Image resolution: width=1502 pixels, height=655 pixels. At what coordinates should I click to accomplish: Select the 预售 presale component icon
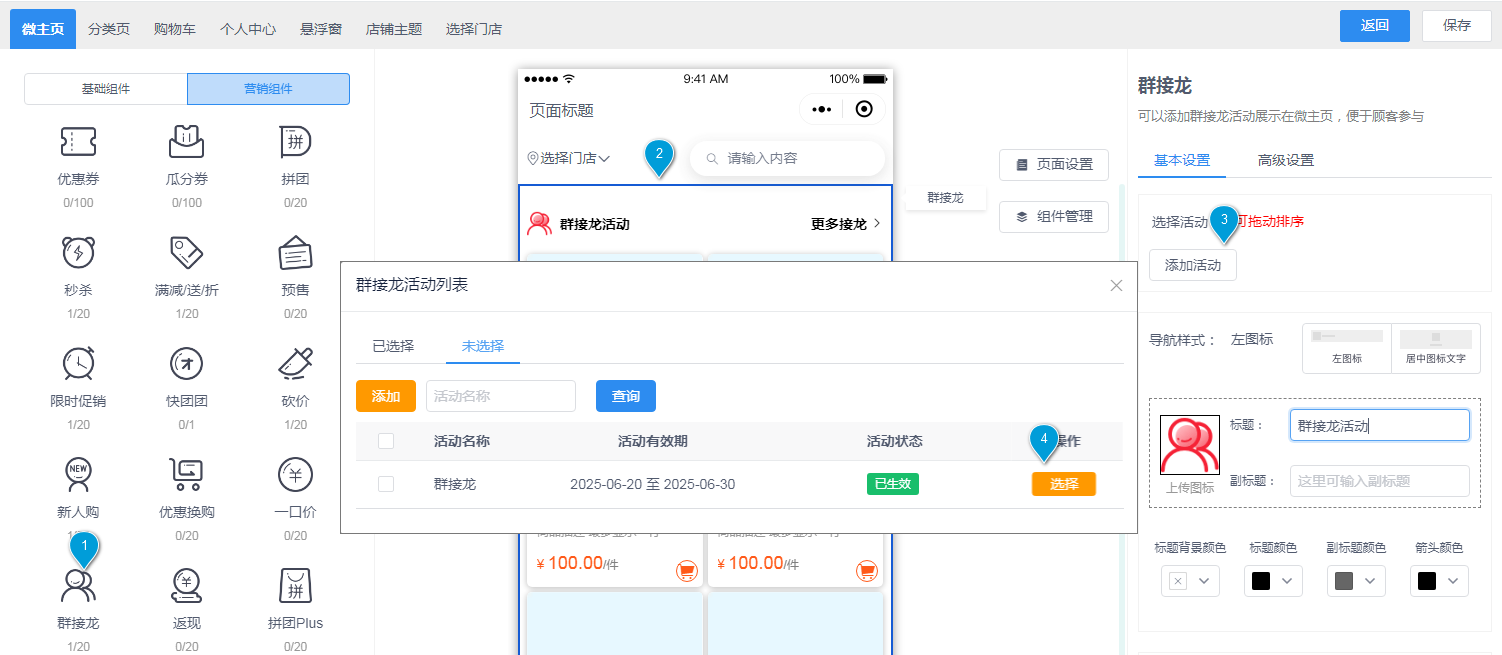[296, 253]
